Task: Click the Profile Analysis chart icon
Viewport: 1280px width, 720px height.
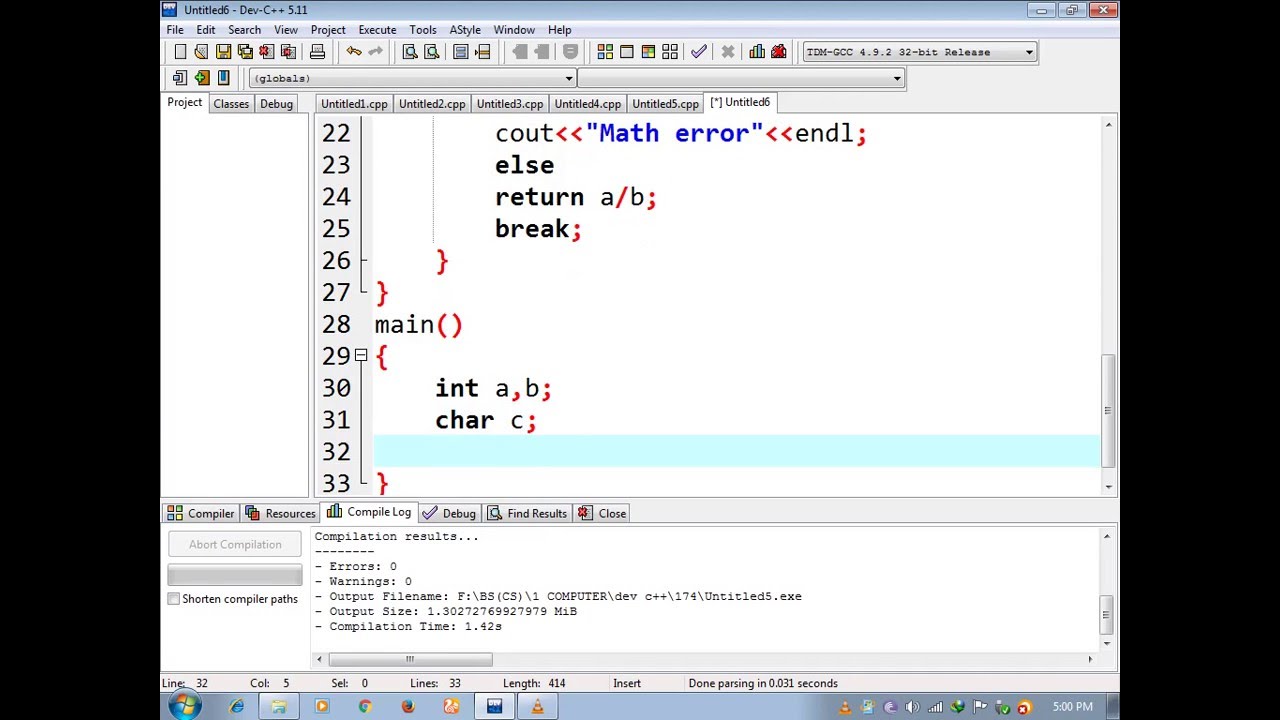Action: pos(757,52)
